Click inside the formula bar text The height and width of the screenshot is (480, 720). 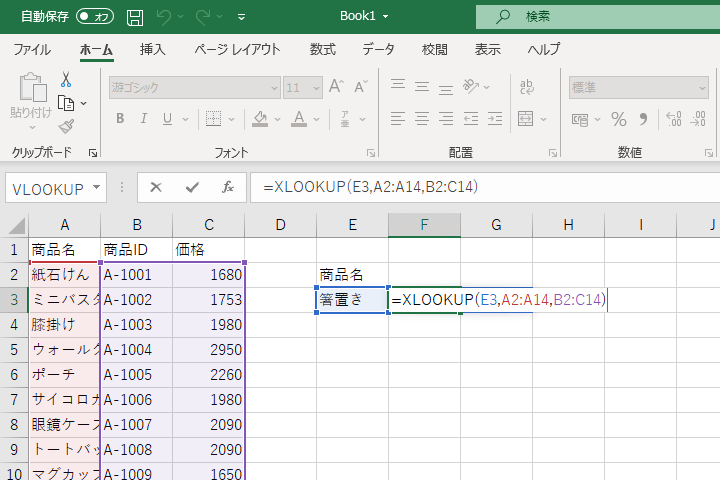click(370, 187)
